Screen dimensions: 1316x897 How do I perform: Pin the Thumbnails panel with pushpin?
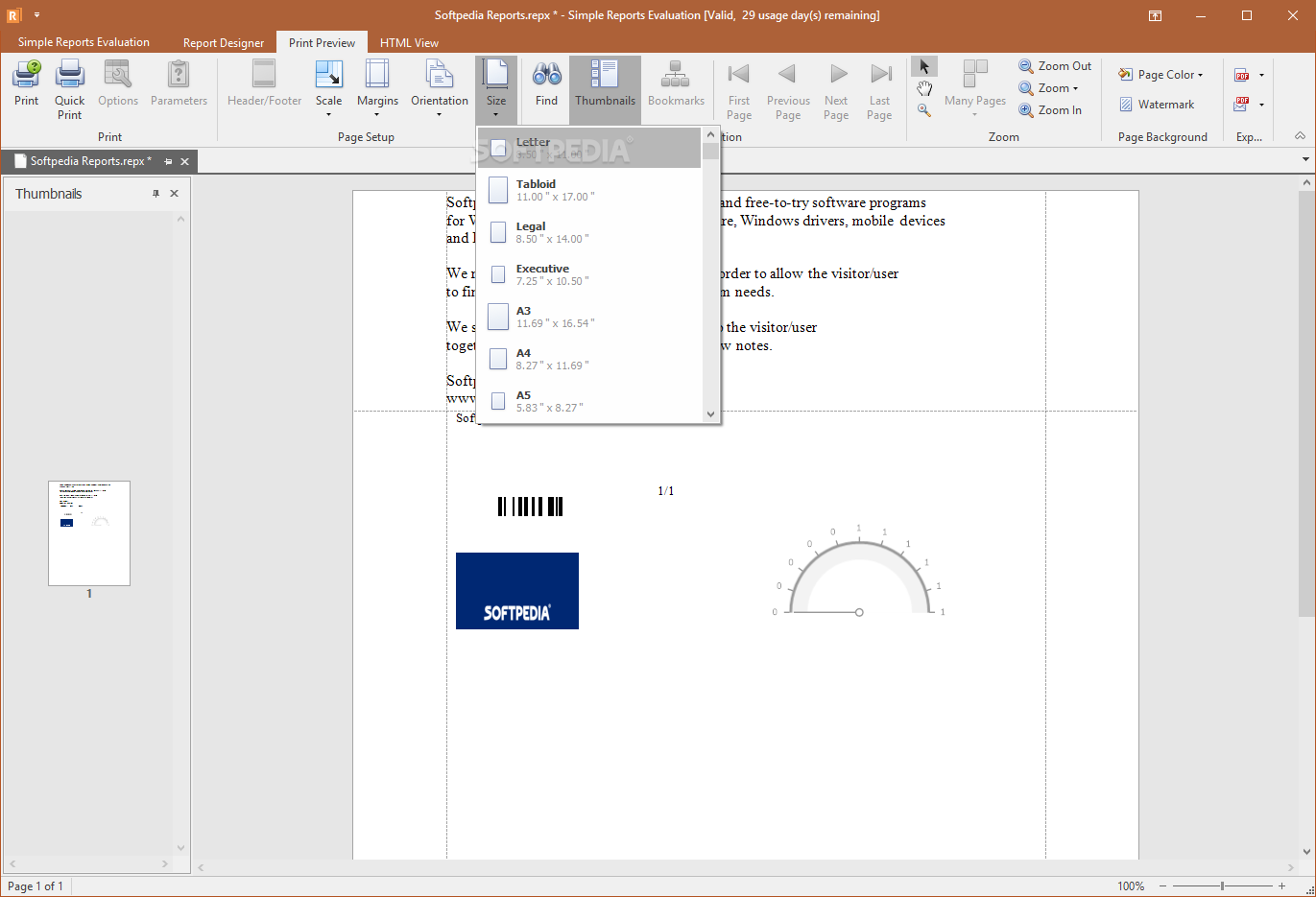pos(156,194)
